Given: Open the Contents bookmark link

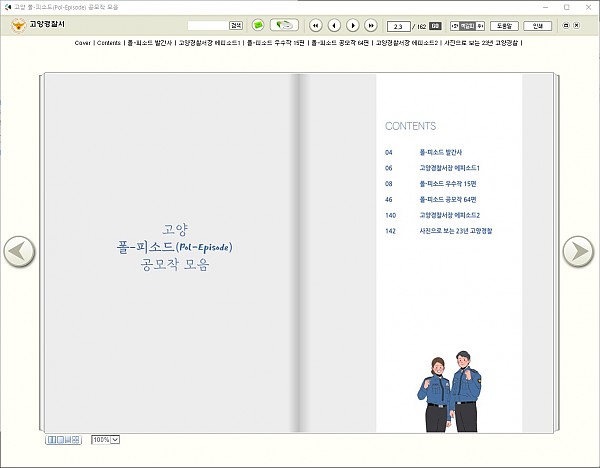Looking at the screenshot, I should coord(109,43).
